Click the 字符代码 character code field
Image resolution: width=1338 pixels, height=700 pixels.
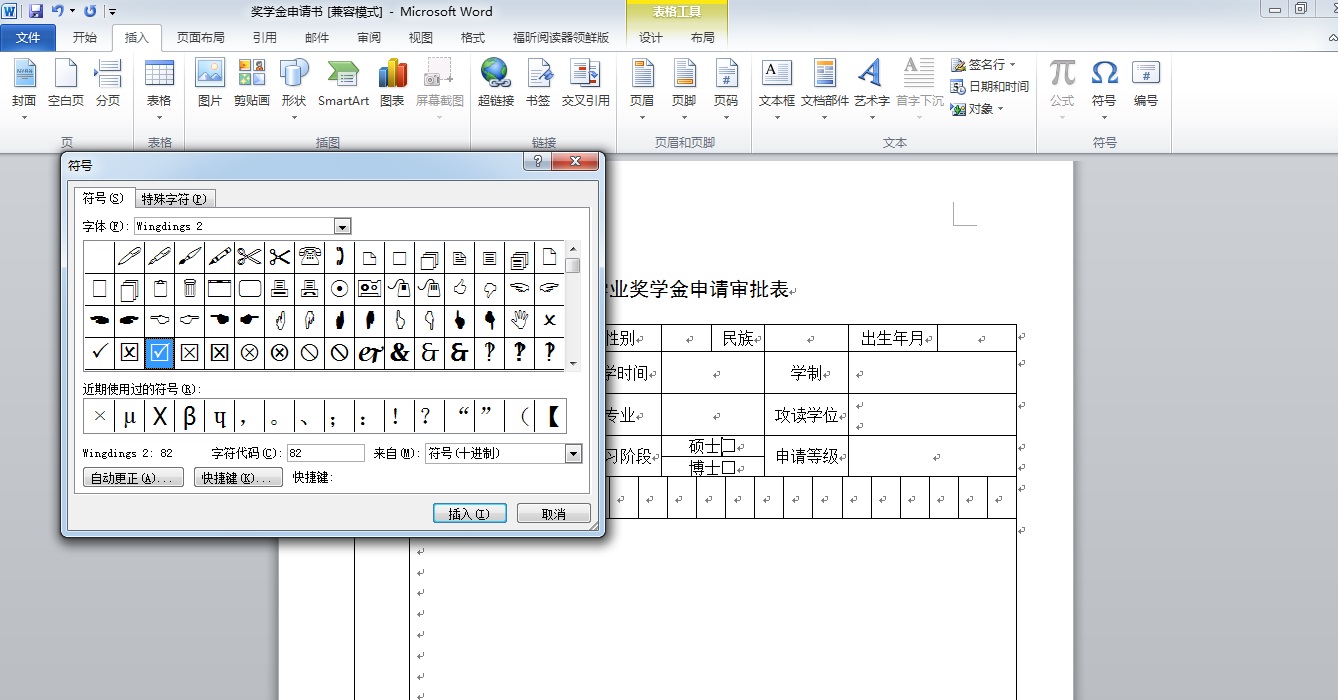coord(326,453)
